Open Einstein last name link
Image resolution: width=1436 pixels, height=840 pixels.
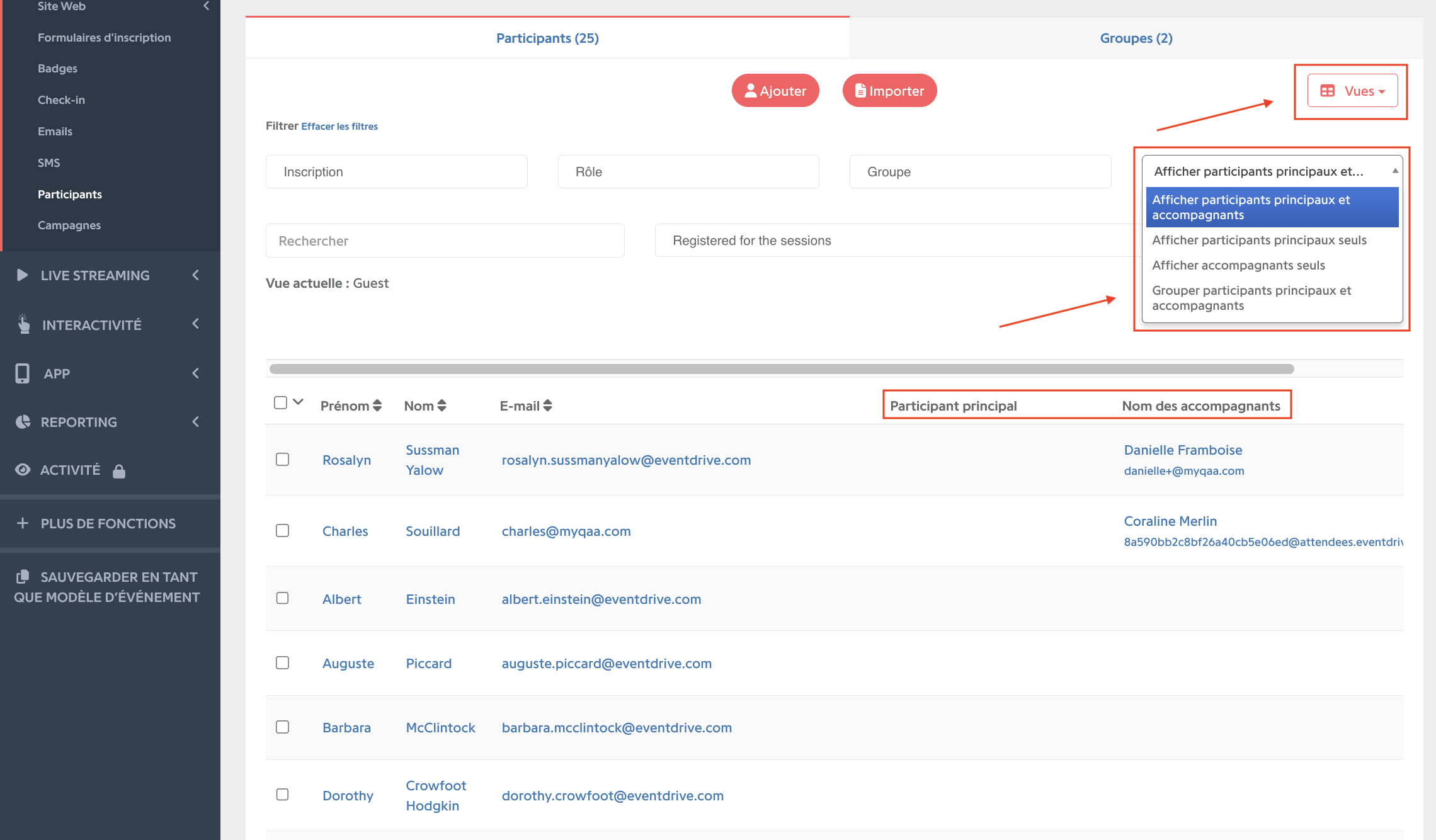pyautogui.click(x=430, y=599)
